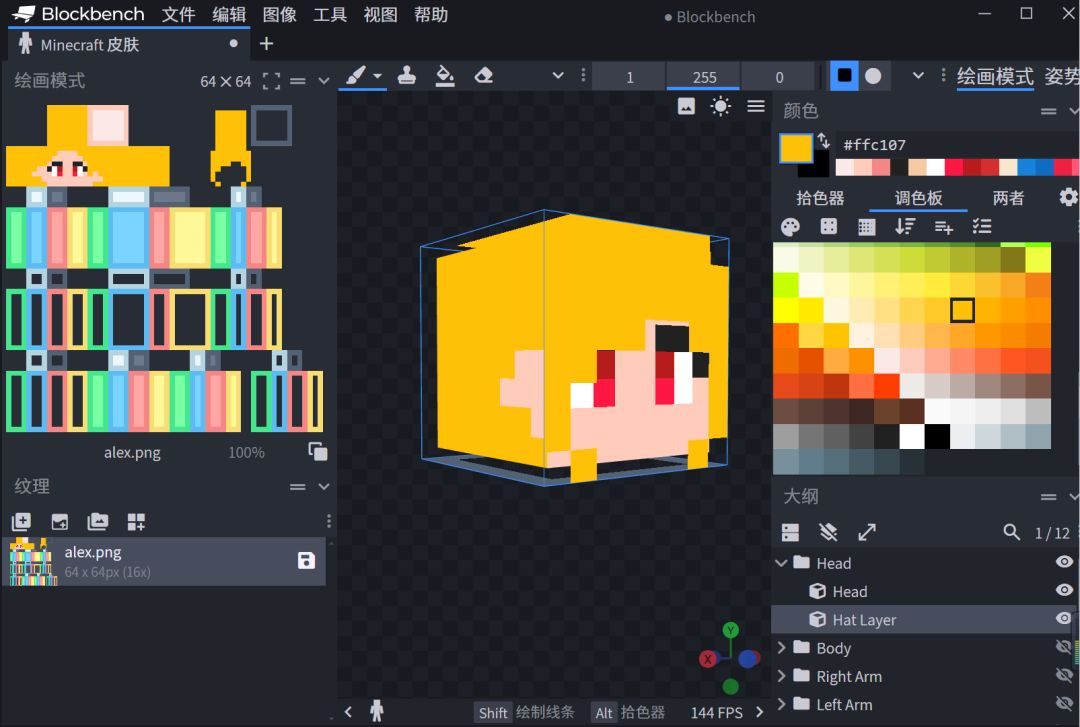Choose the Copy Paste stamp tool
Viewport: 1080px width, 727px height.
(407, 76)
